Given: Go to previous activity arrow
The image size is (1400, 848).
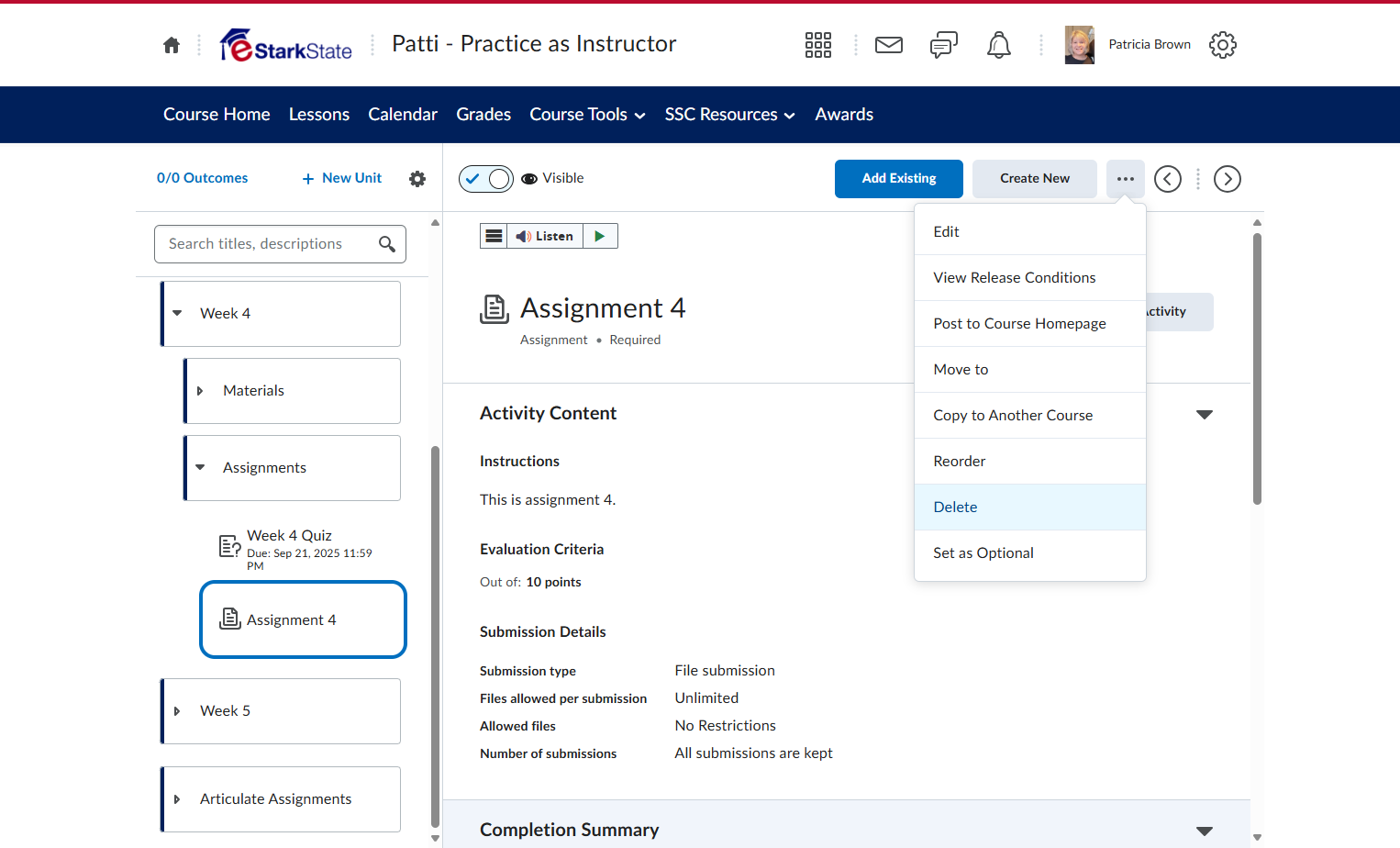Looking at the screenshot, I should pos(1168,179).
